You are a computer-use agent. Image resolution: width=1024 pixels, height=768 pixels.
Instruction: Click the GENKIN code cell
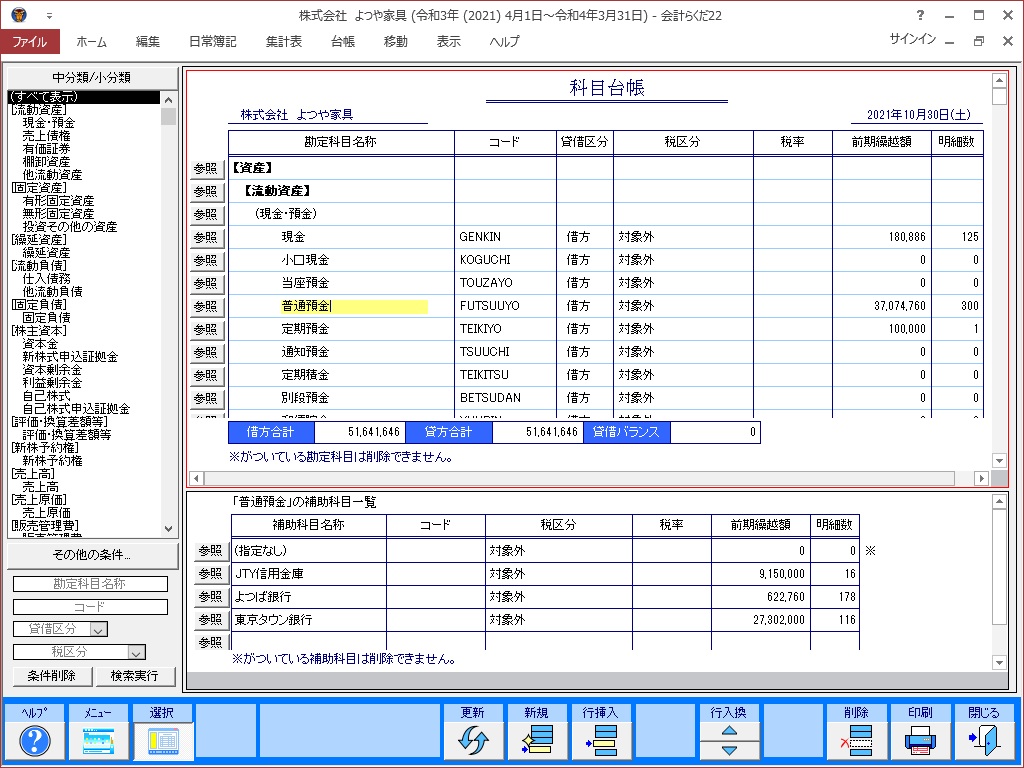coord(505,237)
